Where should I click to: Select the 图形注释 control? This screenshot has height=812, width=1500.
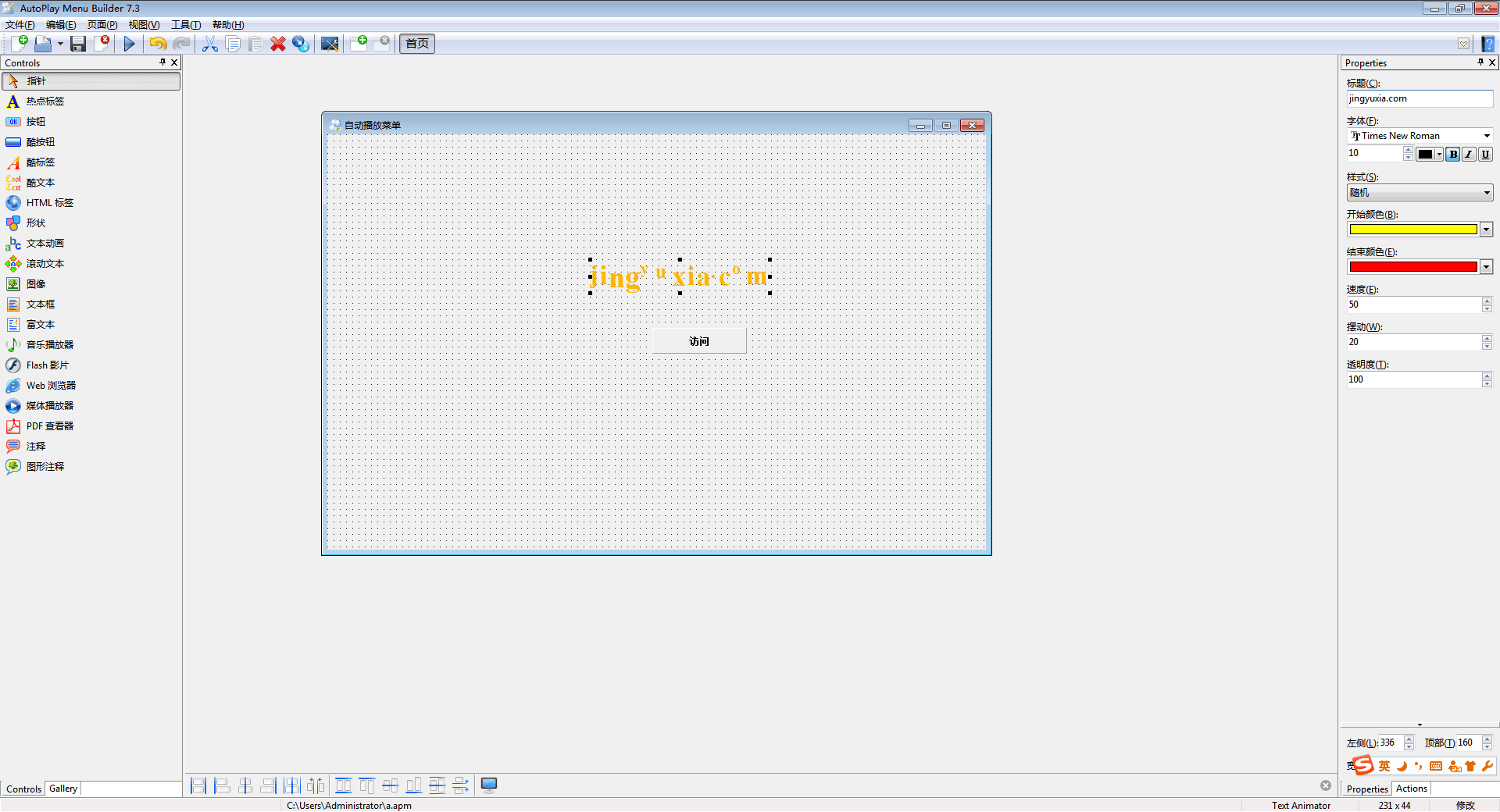[91, 467]
